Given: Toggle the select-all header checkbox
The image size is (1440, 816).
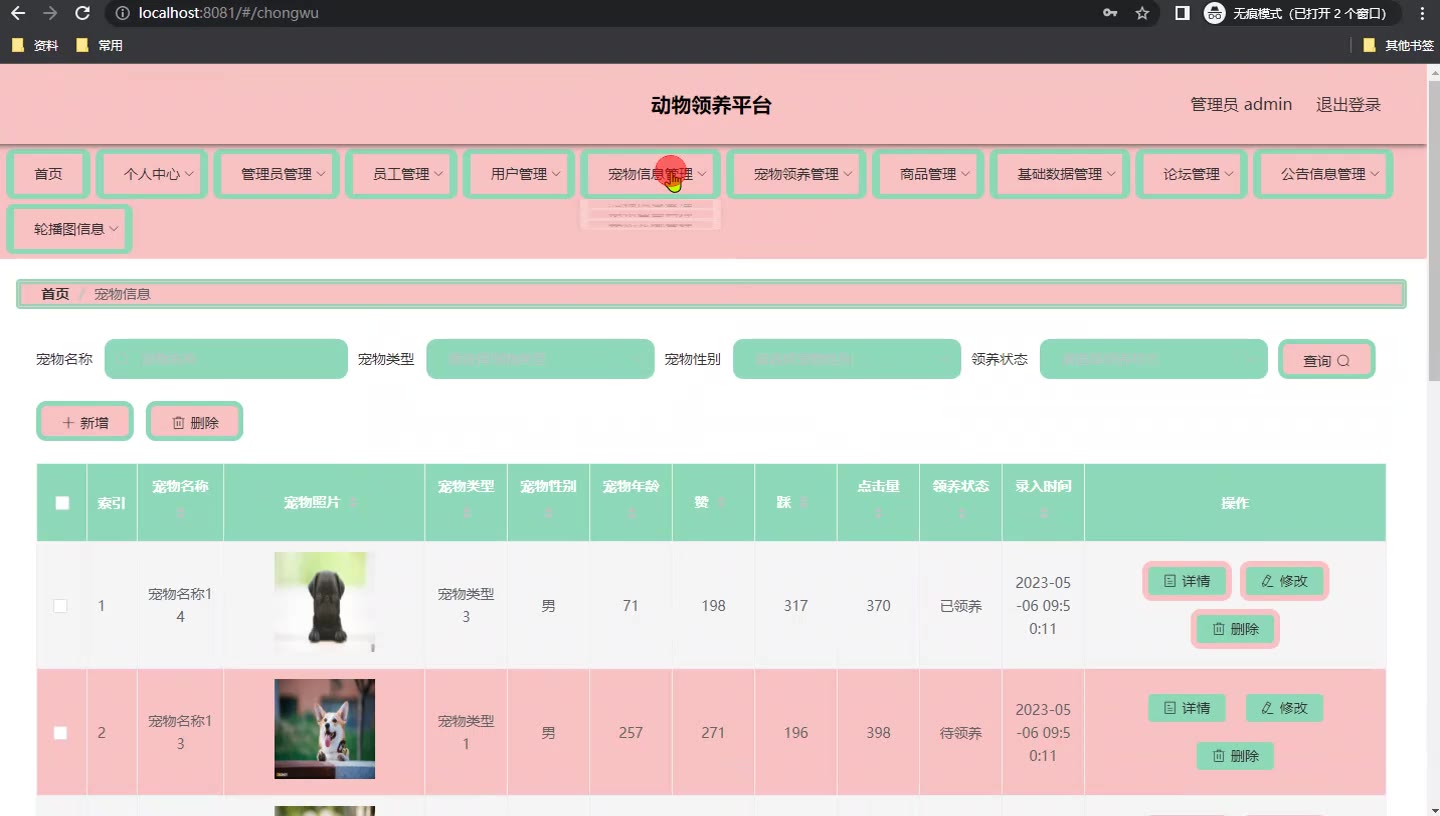Looking at the screenshot, I should coord(62,503).
